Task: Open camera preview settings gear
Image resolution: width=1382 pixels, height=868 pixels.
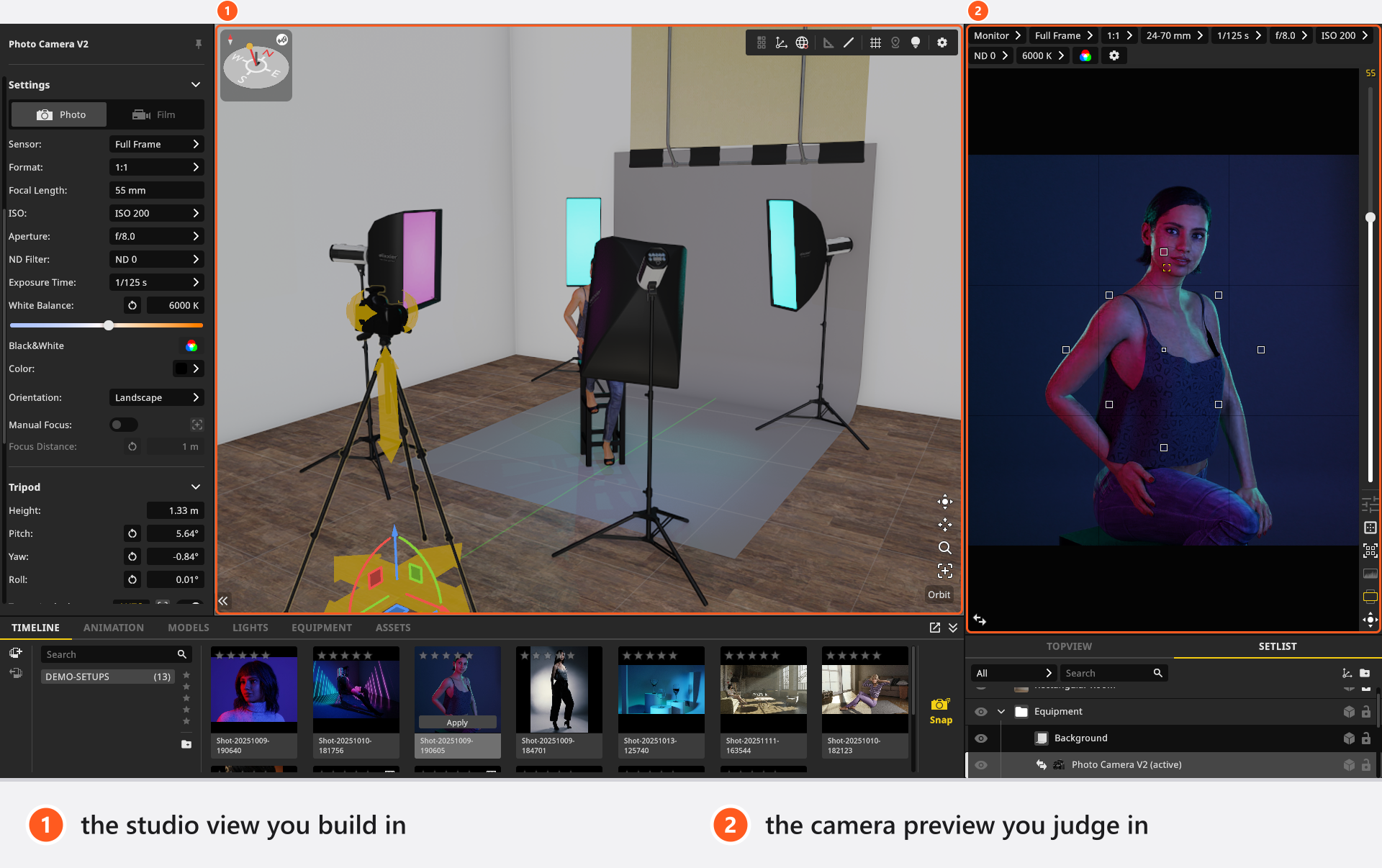Action: click(1114, 55)
